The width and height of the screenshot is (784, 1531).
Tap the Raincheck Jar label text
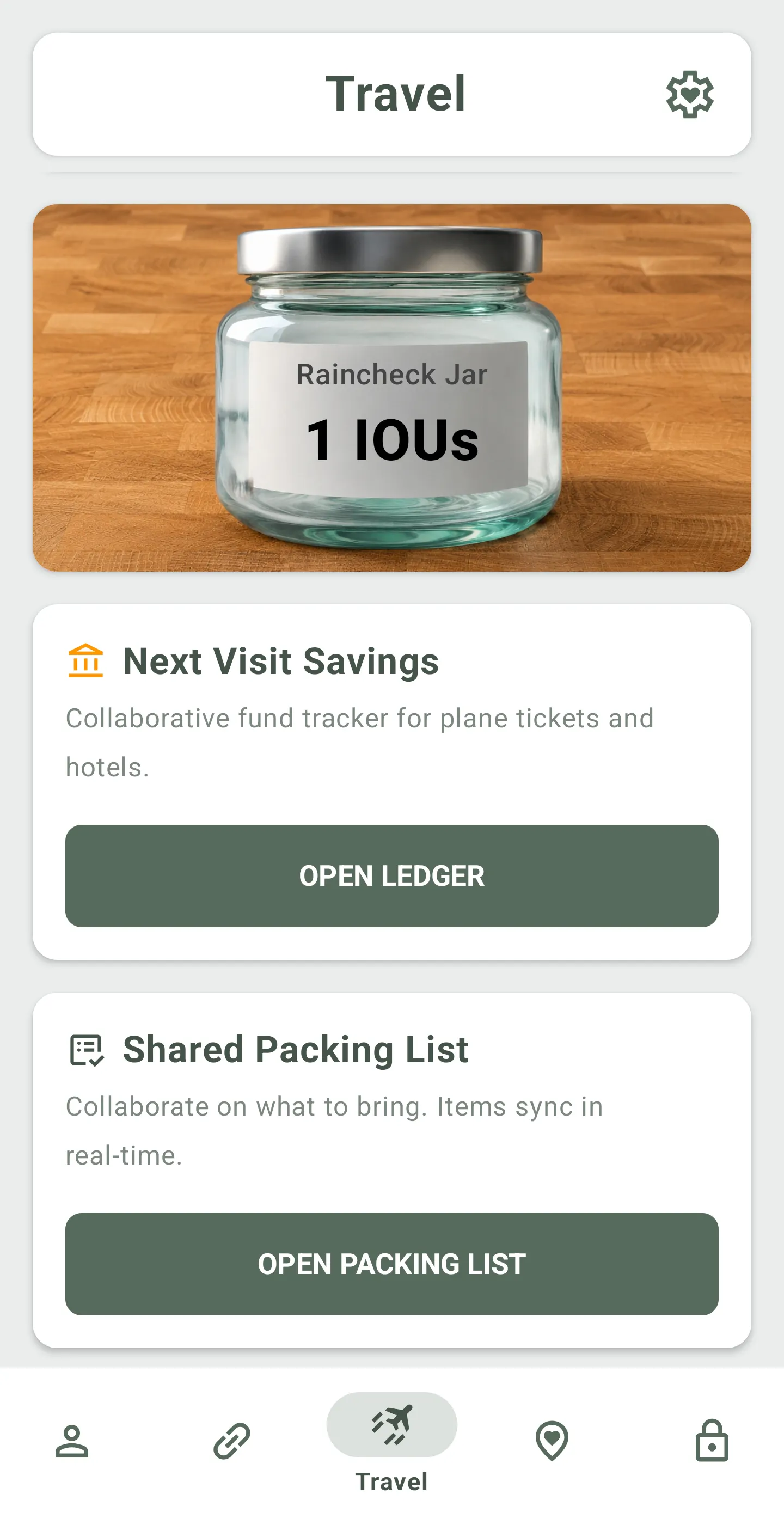[x=391, y=375]
